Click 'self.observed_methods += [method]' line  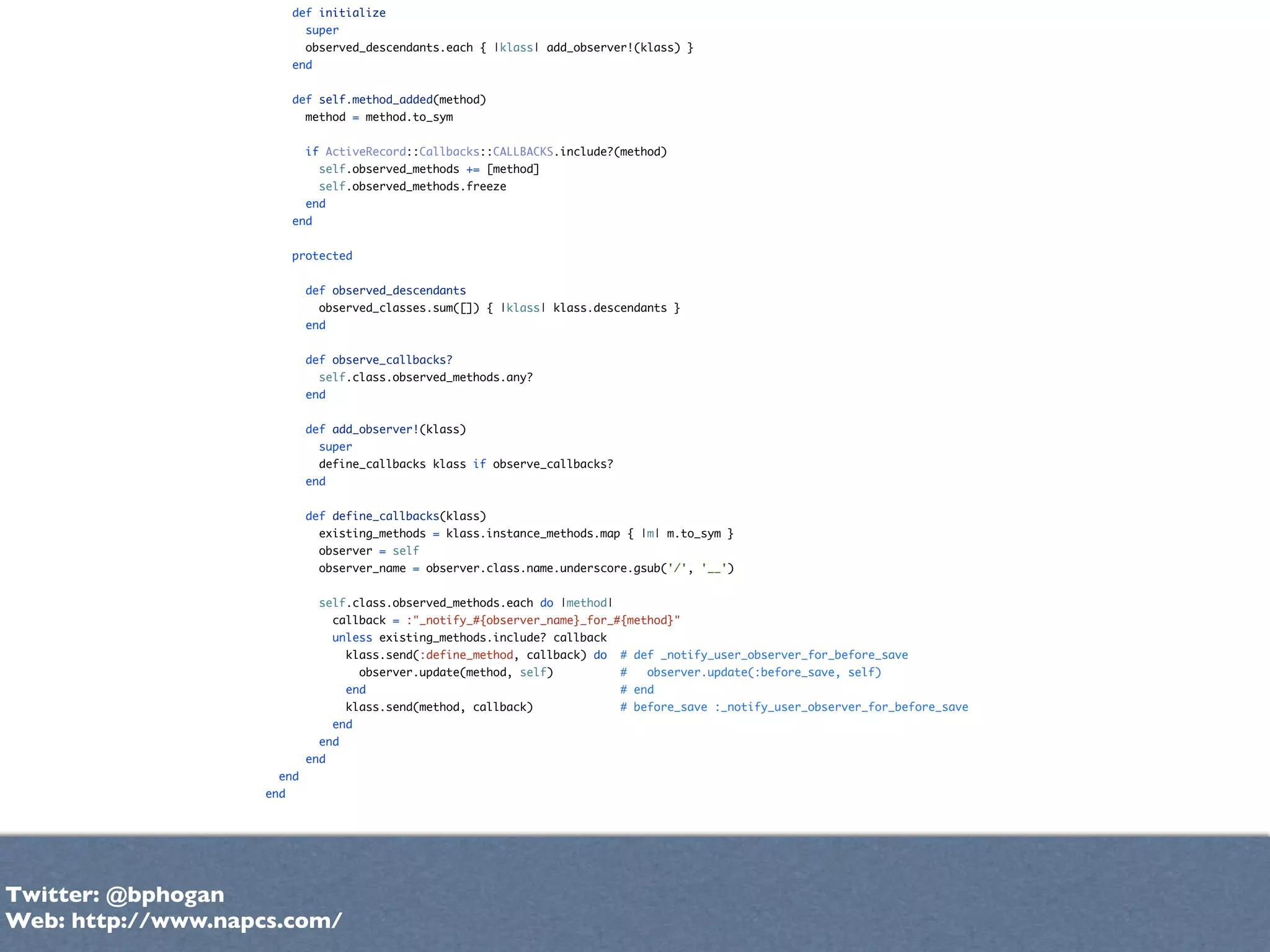[429, 169]
